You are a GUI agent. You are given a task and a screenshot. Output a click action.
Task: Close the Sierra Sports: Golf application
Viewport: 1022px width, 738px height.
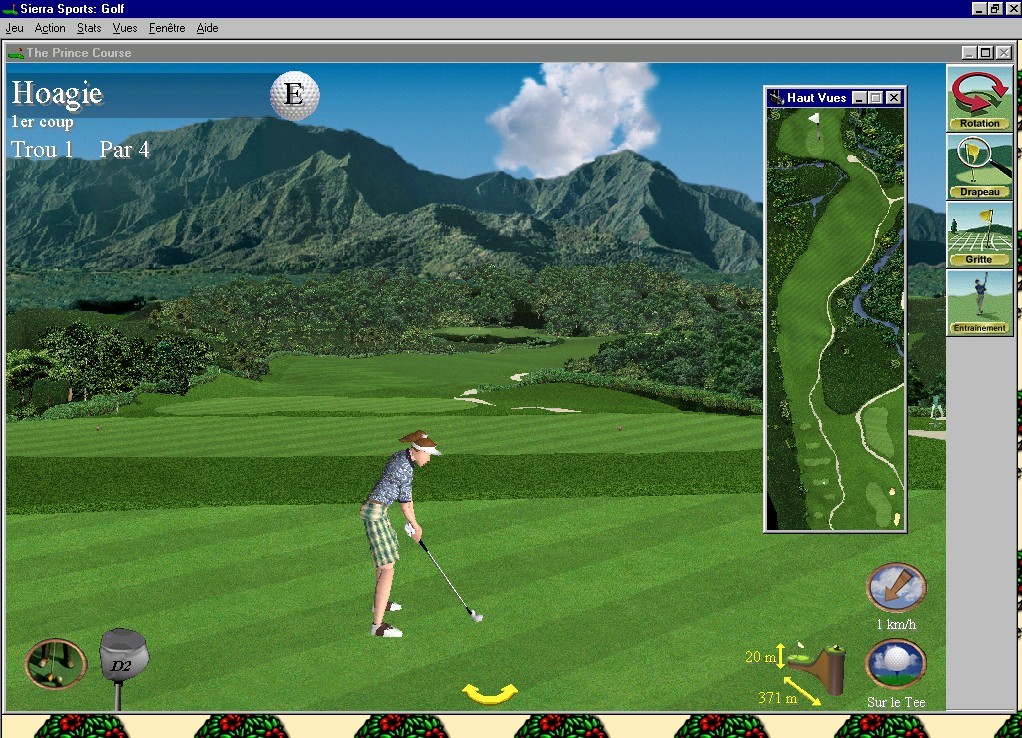click(1012, 8)
